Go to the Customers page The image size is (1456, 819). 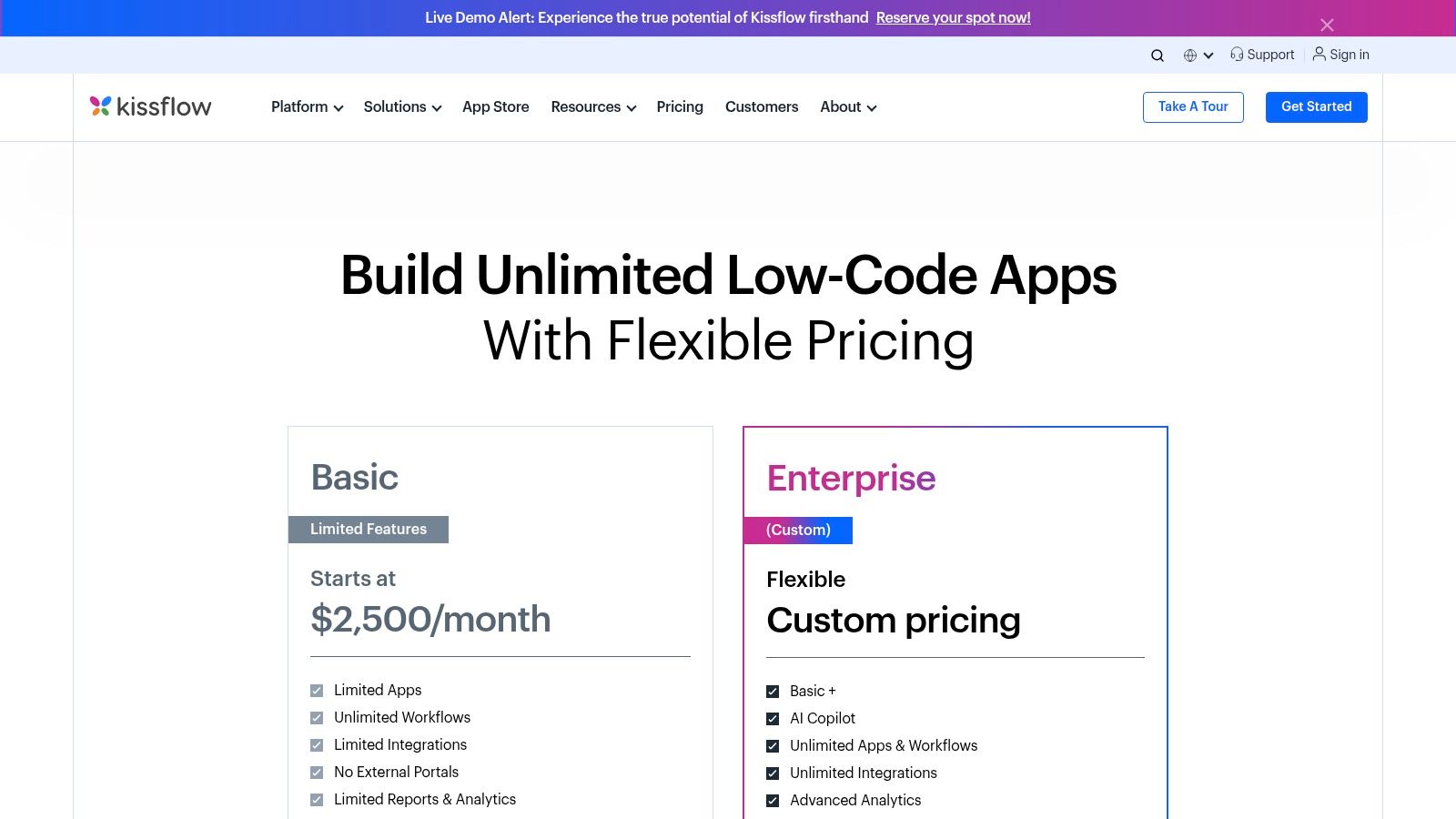pyautogui.click(x=762, y=106)
